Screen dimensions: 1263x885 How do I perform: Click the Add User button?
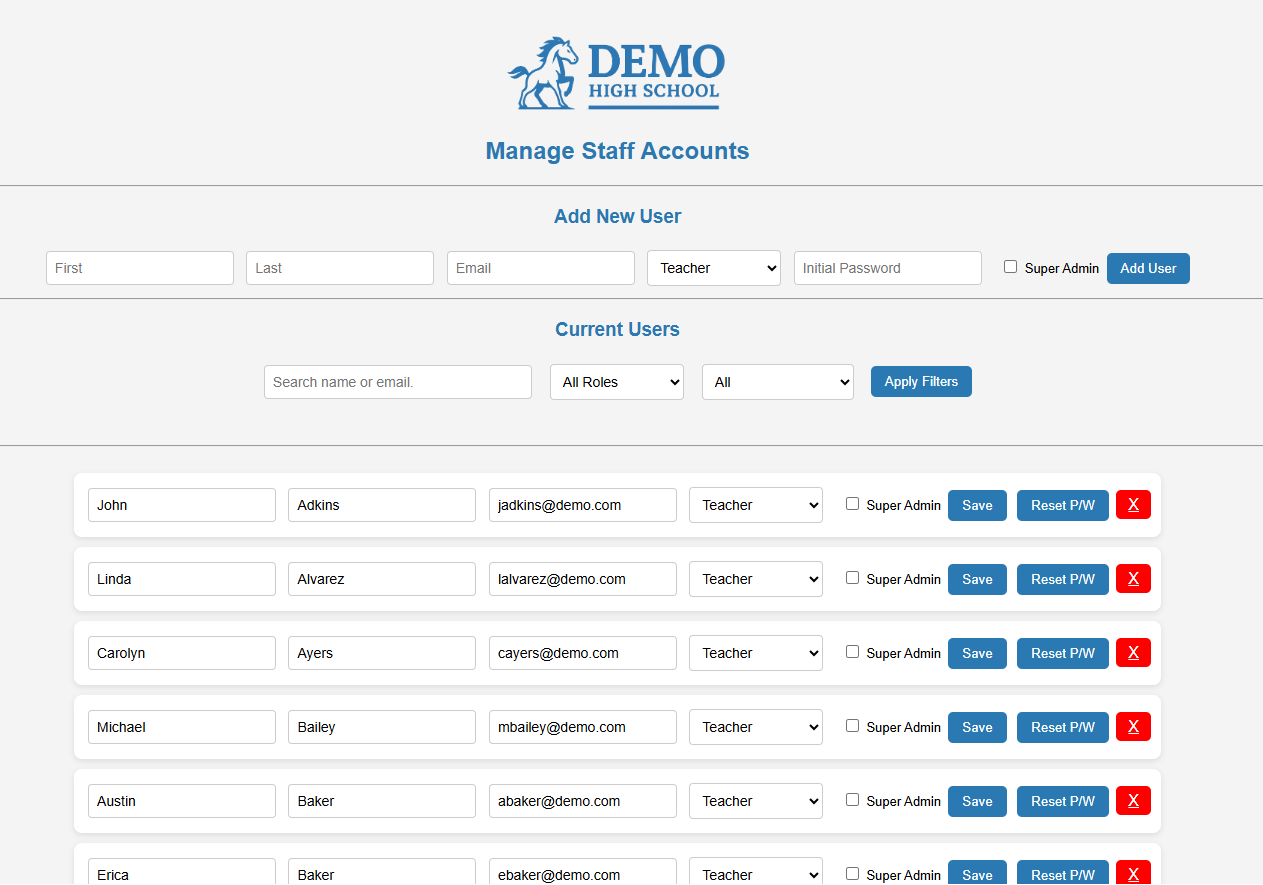[x=1147, y=268]
